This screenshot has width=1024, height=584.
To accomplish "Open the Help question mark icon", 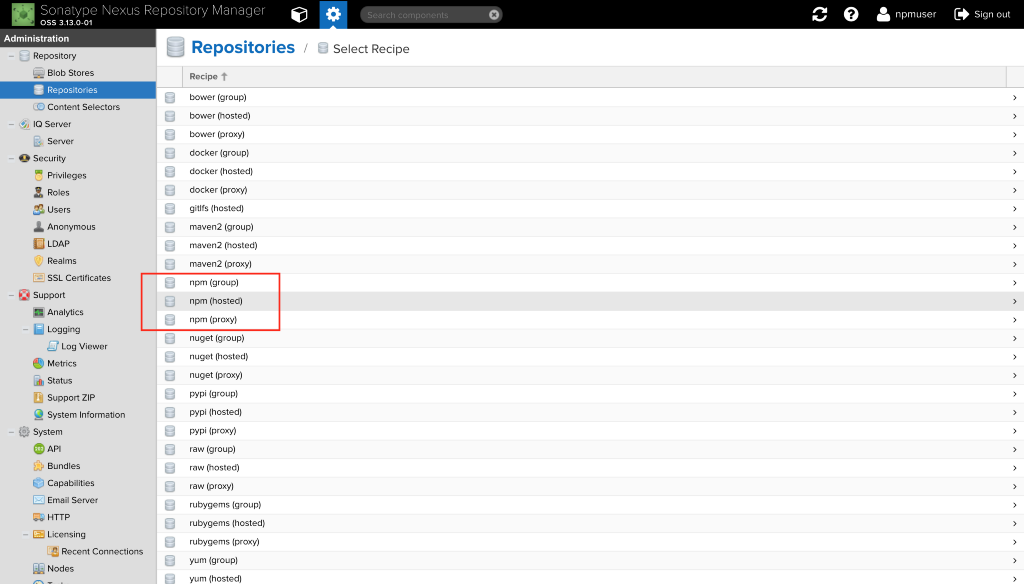I will 851,14.
